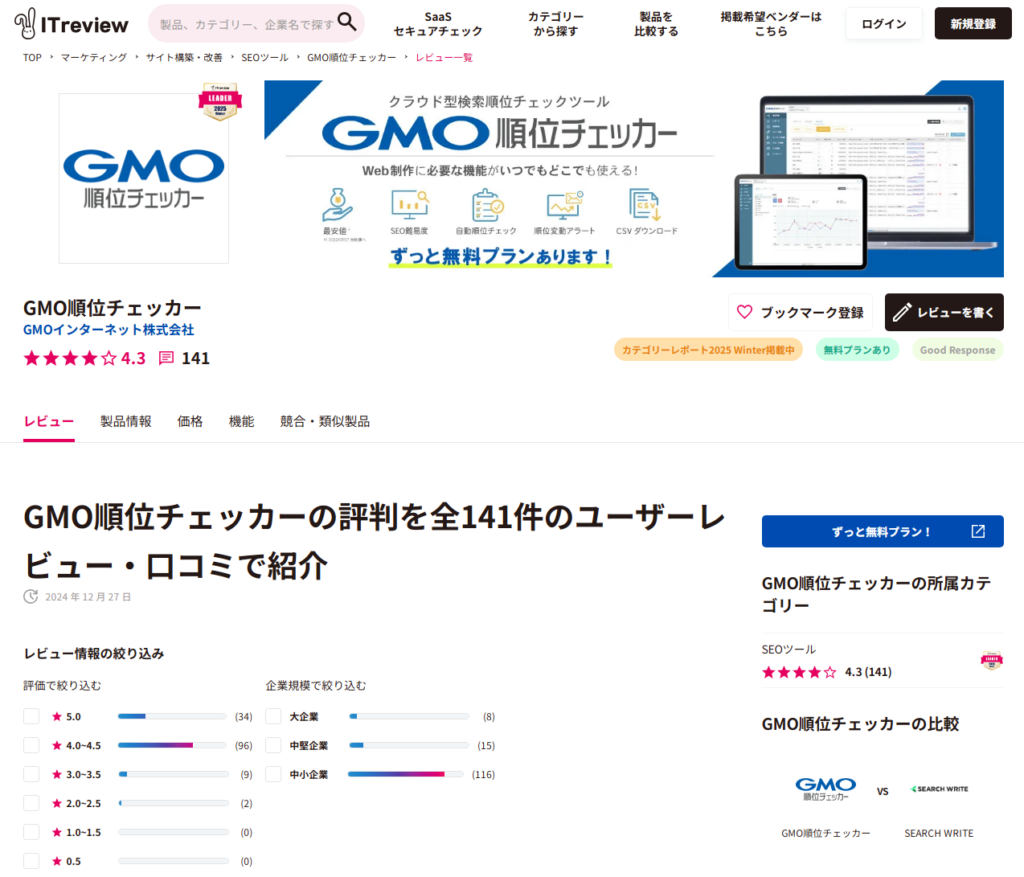
Task: Click the search magnifier icon
Action: click(347, 22)
